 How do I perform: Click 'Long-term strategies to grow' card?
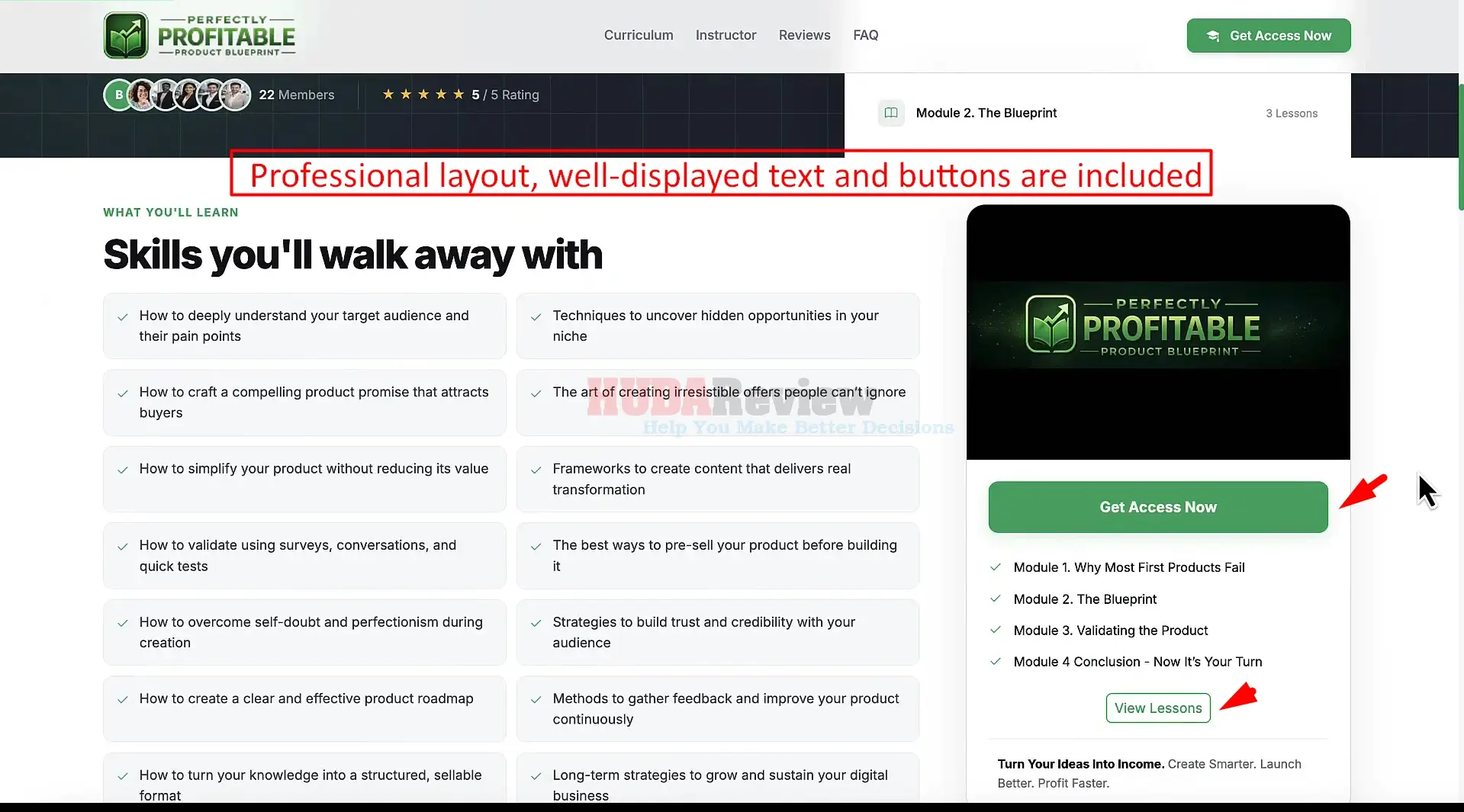[x=717, y=778]
